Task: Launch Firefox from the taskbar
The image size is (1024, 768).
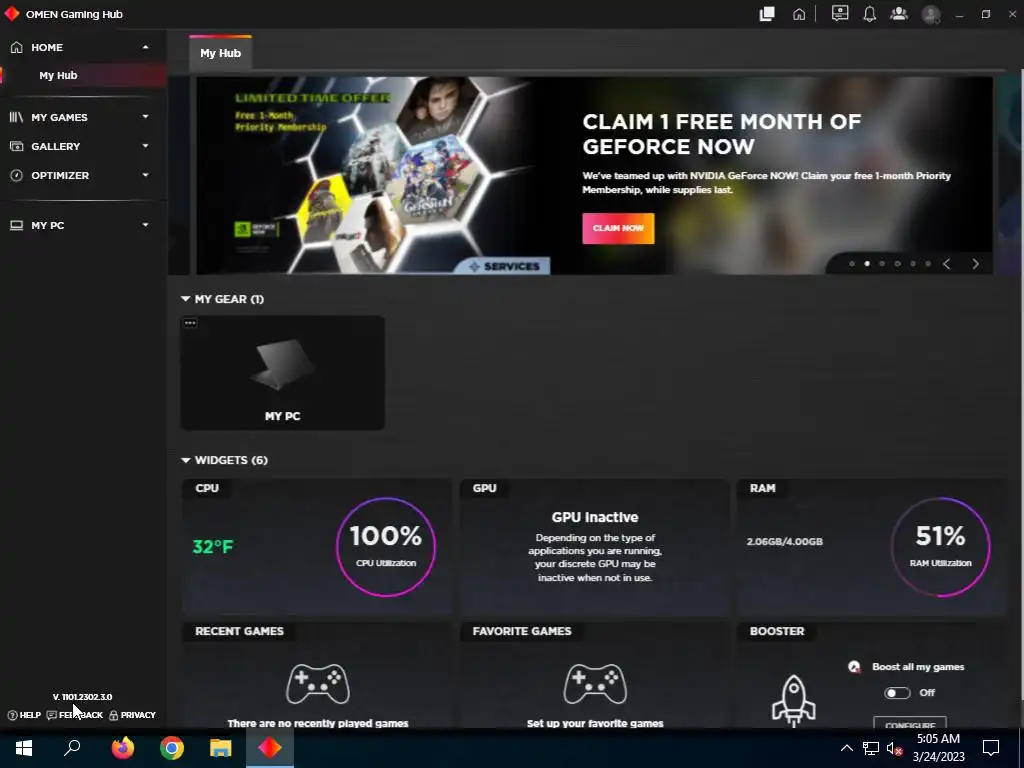Action: pos(122,748)
